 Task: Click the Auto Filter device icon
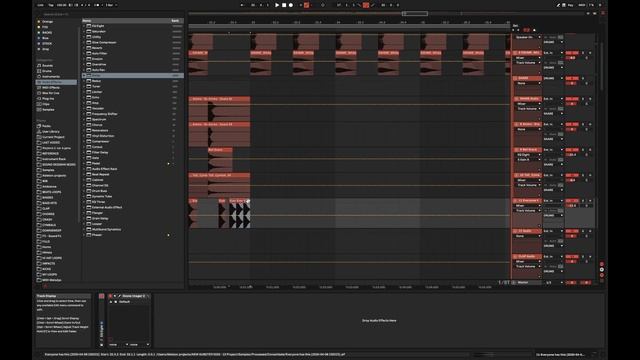click(89, 53)
